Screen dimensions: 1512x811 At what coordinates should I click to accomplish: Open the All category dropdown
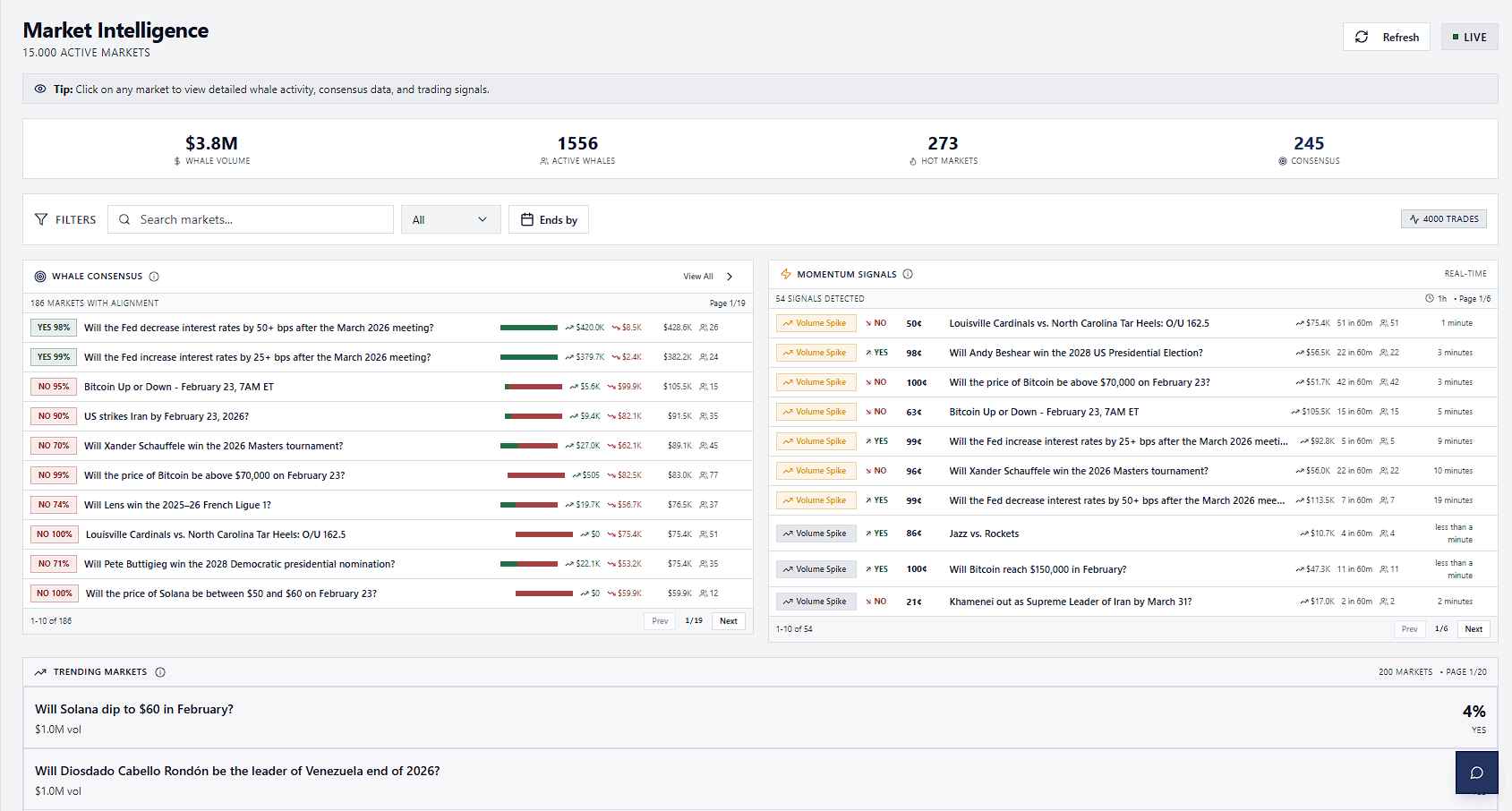coord(450,218)
